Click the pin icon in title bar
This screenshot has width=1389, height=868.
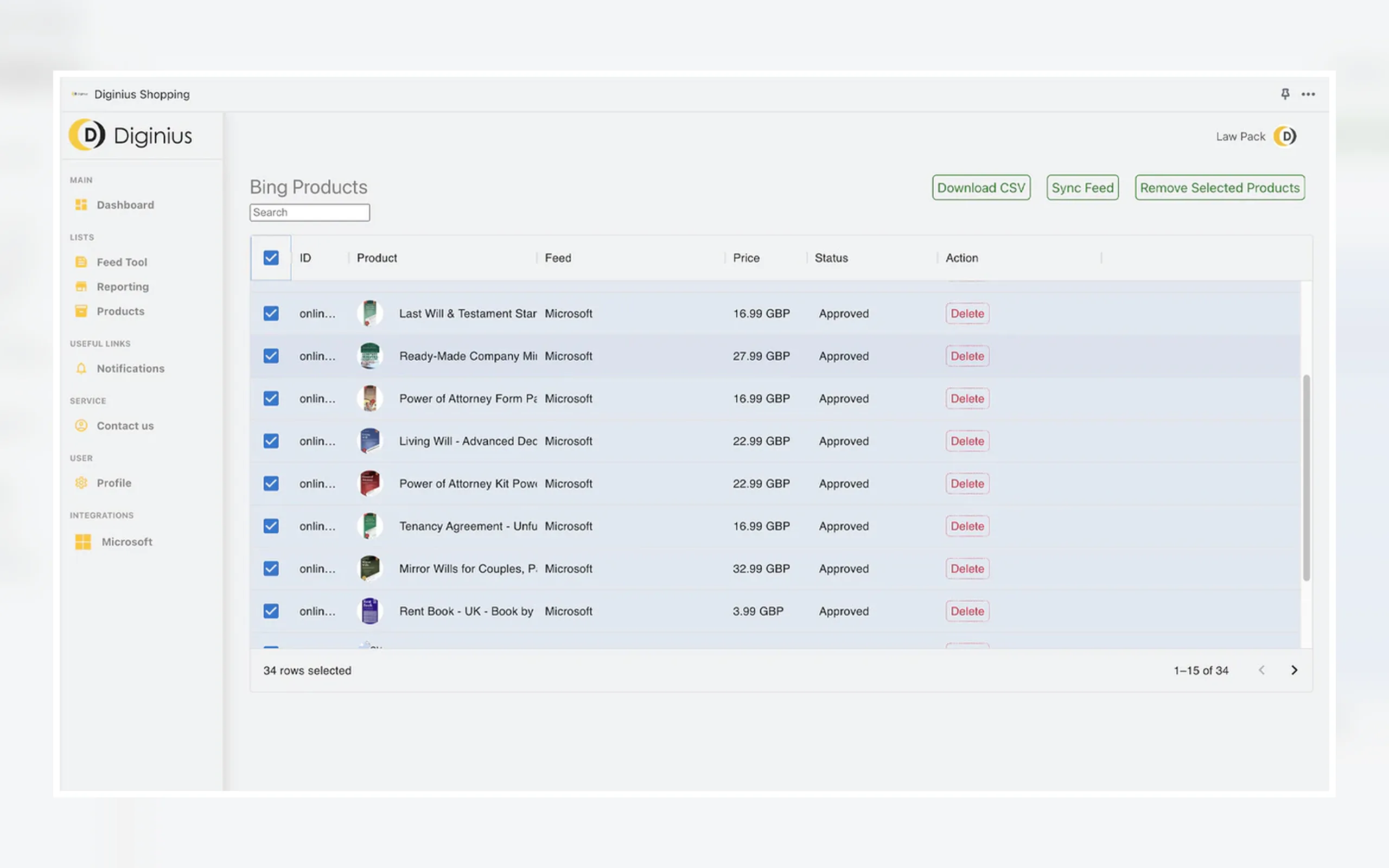(1285, 94)
